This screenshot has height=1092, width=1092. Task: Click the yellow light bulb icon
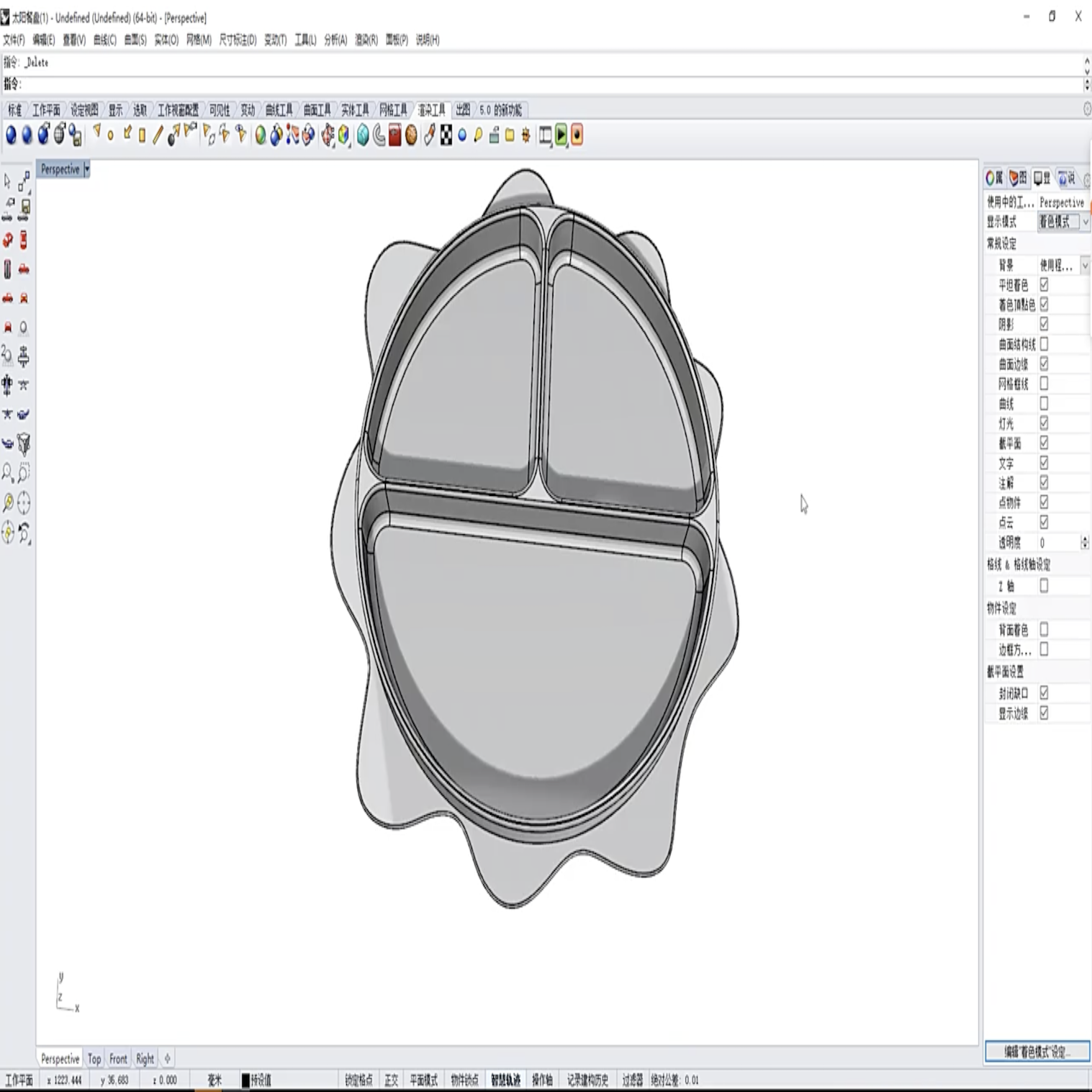[478, 135]
